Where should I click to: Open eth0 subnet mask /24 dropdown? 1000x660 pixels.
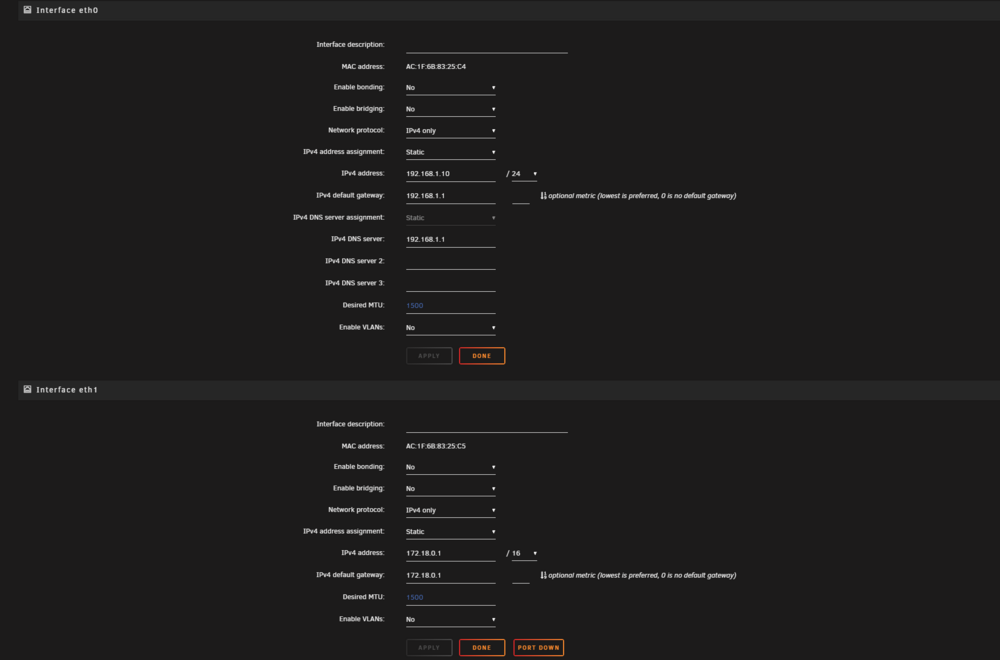524,174
